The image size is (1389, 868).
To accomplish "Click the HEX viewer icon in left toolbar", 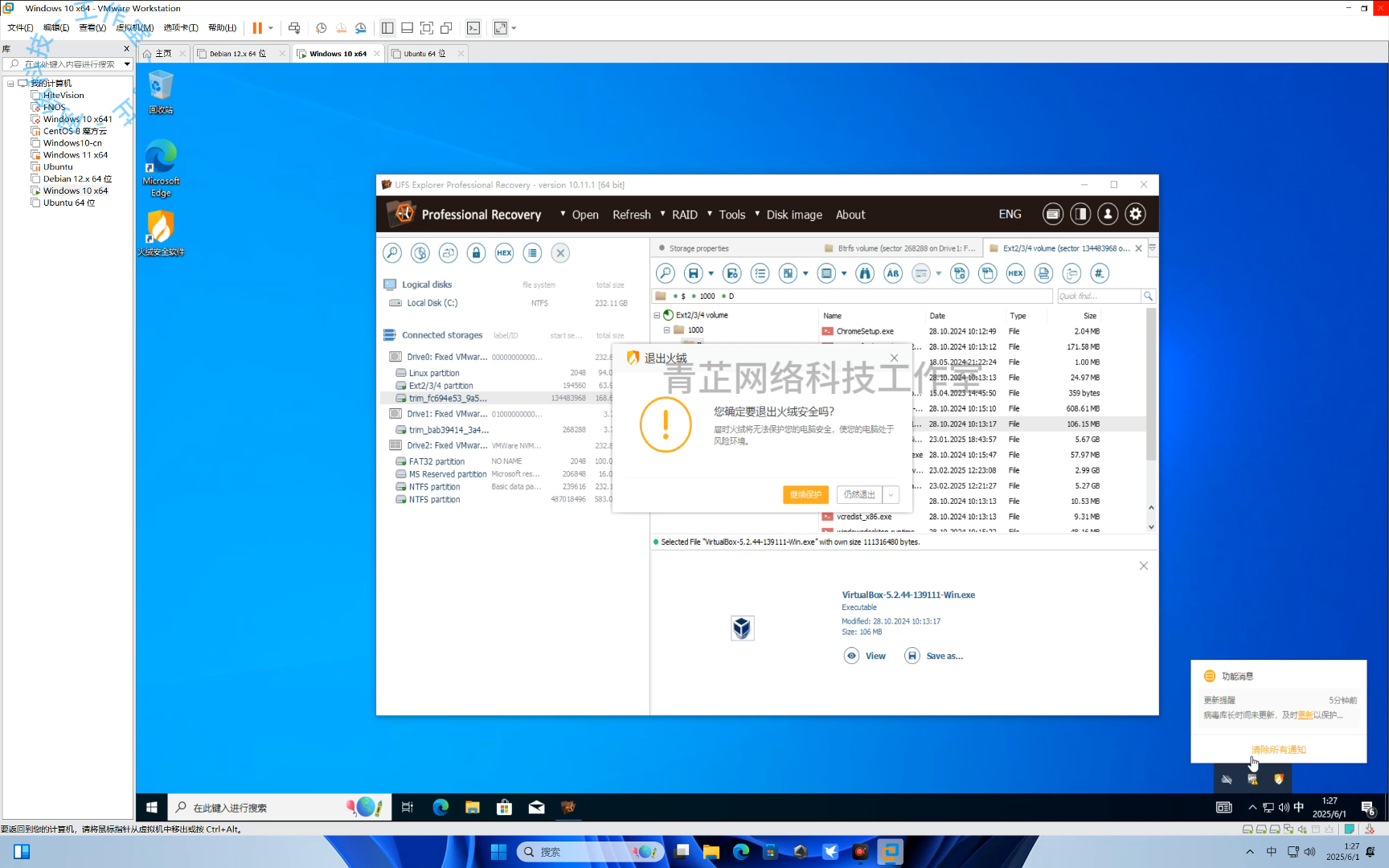I will [504, 253].
